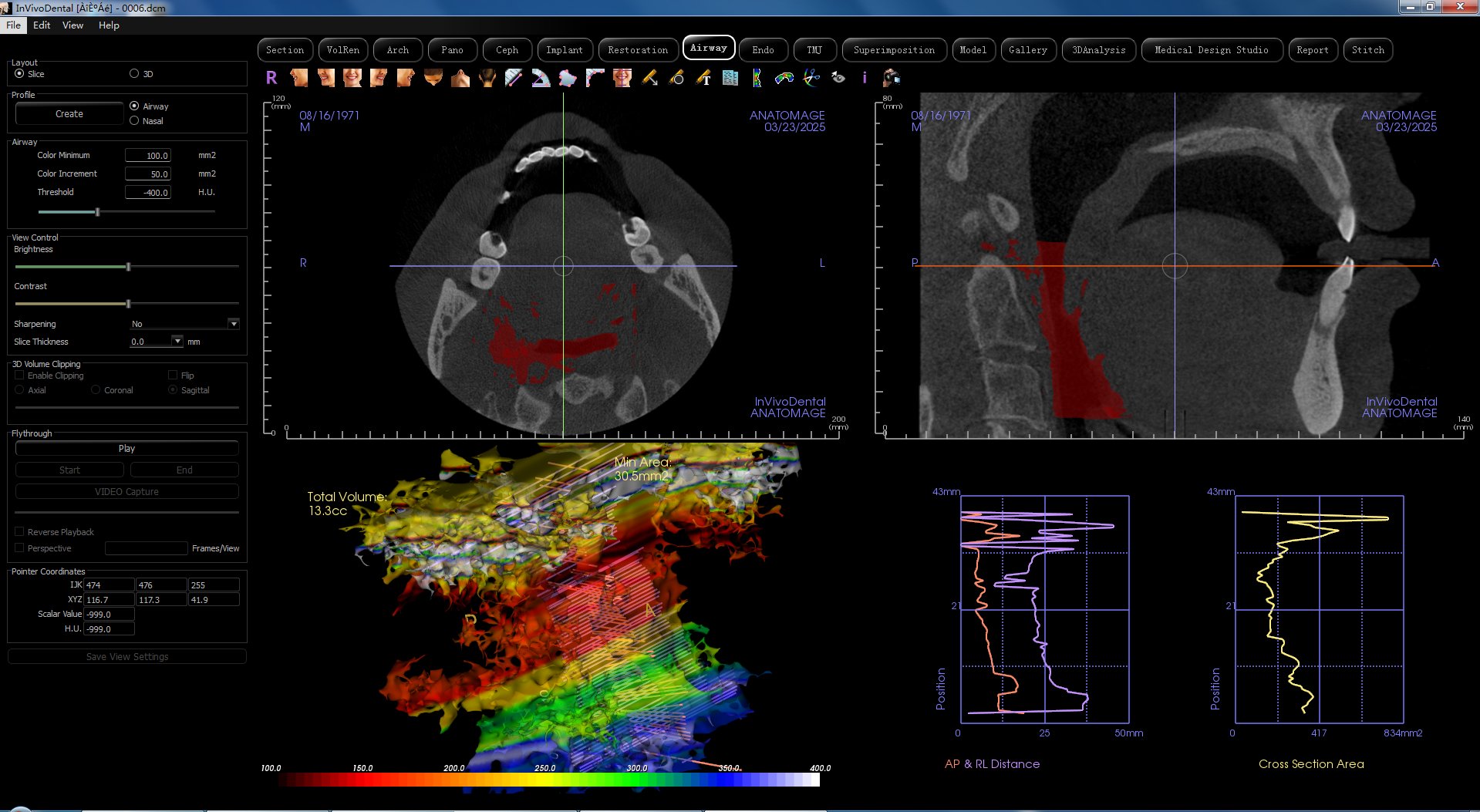Click the Create profile button

69,113
